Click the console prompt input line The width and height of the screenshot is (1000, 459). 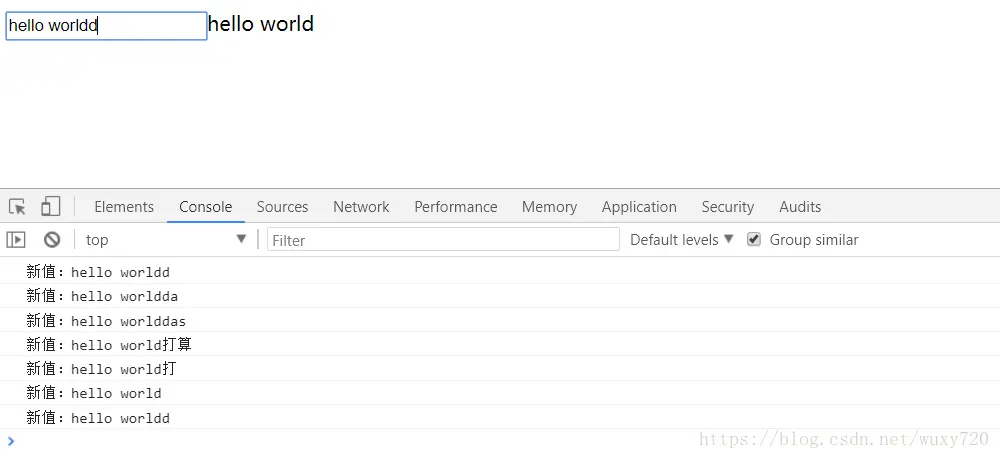[500, 441]
